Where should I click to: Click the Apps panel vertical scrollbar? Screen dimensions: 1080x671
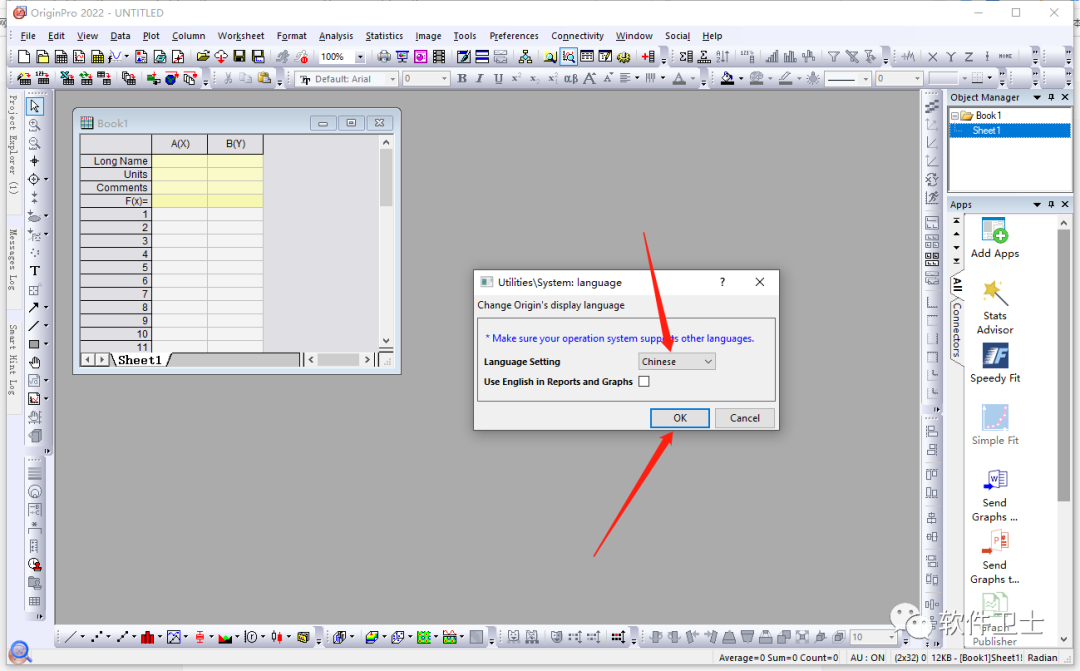(x=1064, y=365)
